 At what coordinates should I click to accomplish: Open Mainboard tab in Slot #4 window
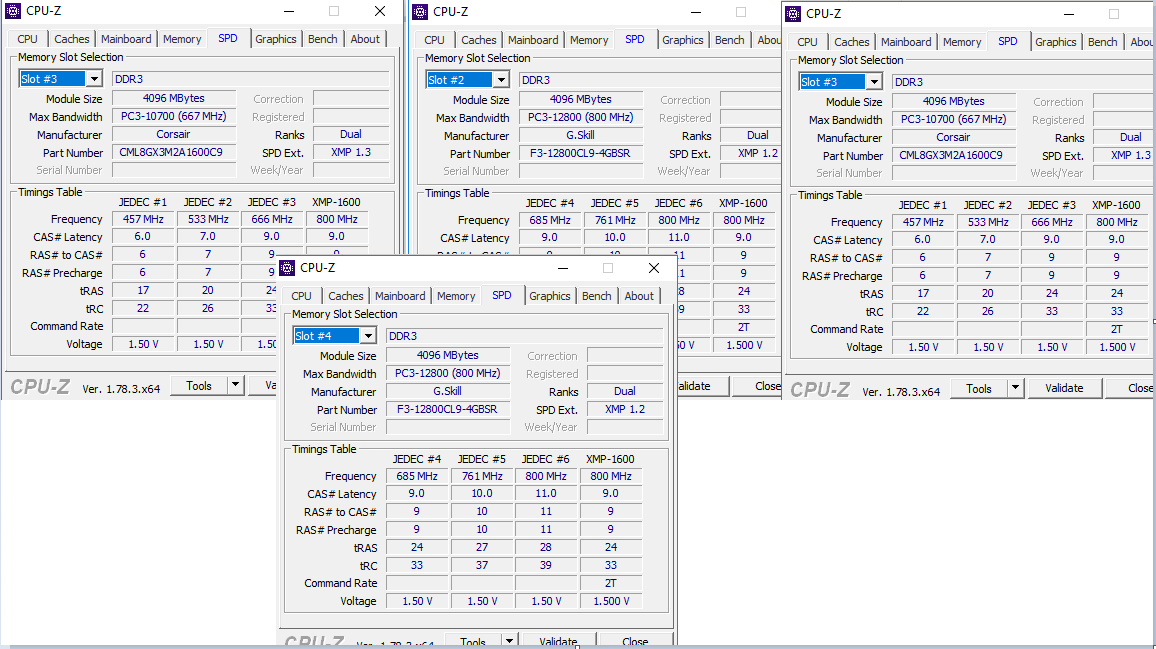coord(400,296)
